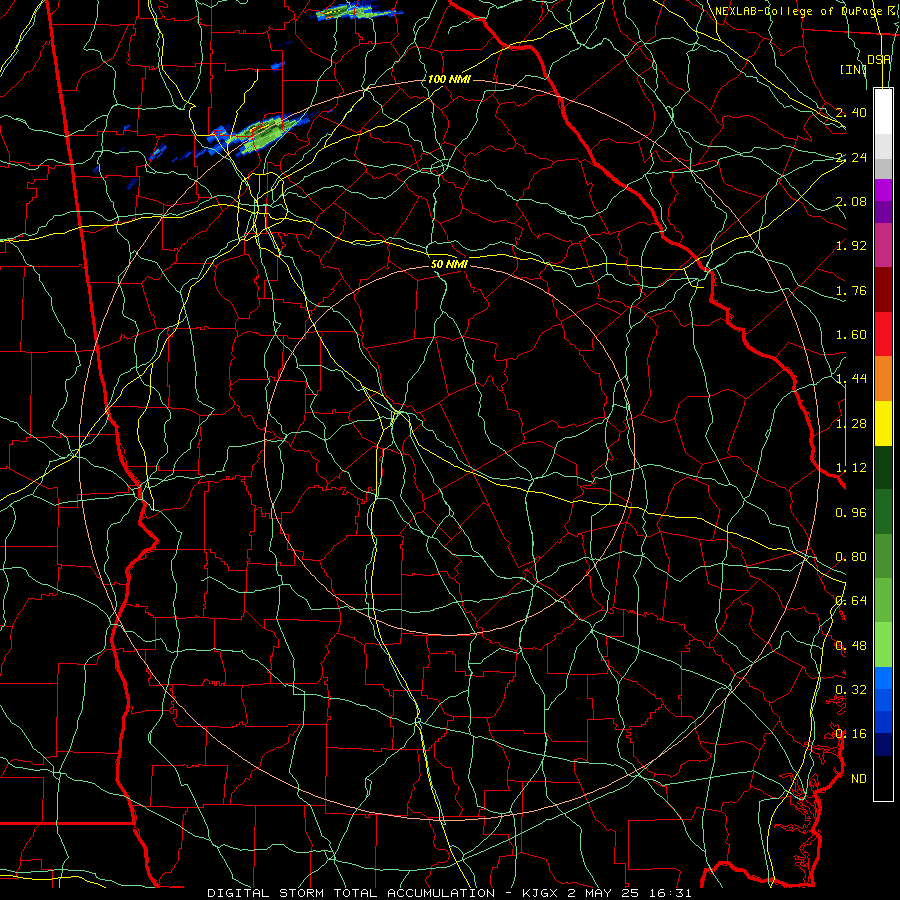Viewport: 900px width, 900px height.
Task: Pick the dark red legend swatch
Action: click(x=883, y=290)
